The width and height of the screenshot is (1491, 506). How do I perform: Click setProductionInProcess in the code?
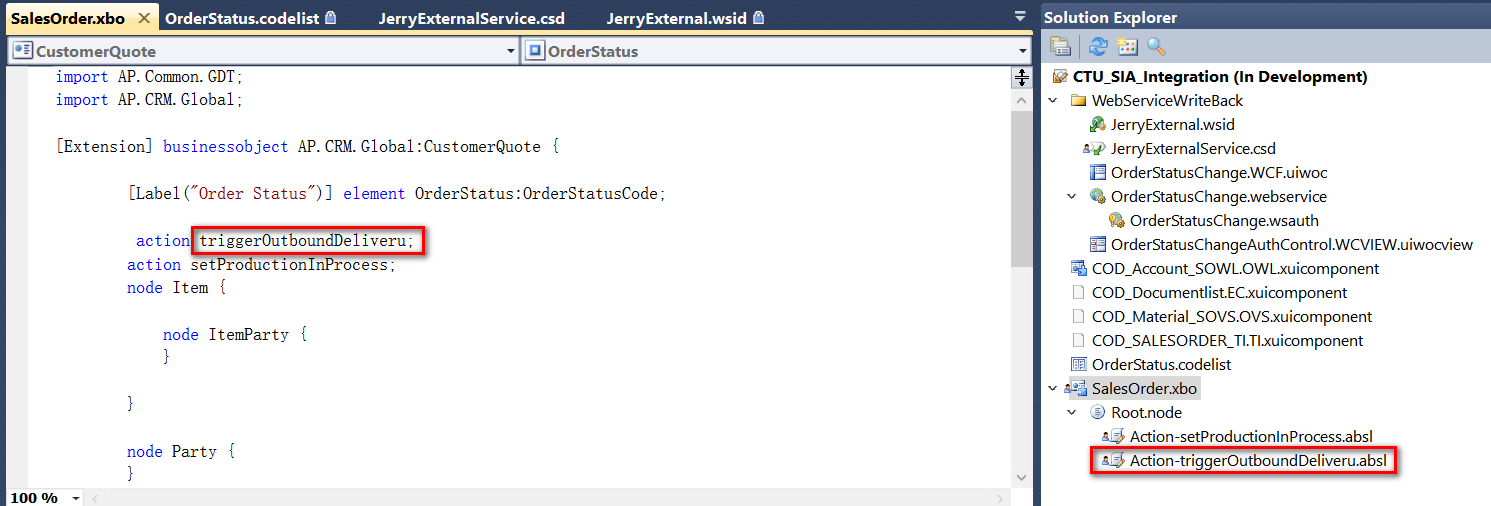(x=291, y=265)
